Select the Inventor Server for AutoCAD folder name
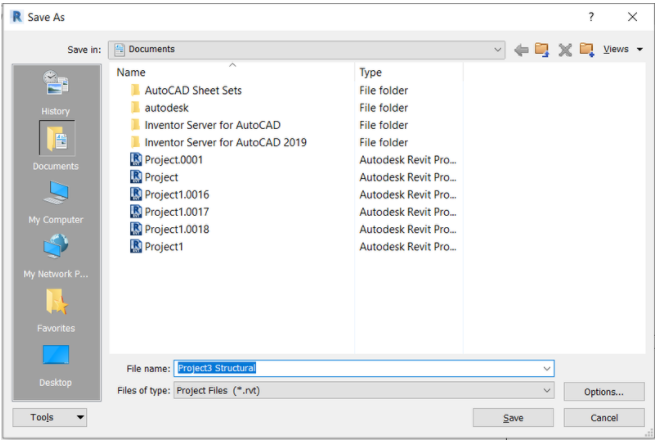Screen dimensions: 660x446 pyautogui.click(x=213, y=125)
